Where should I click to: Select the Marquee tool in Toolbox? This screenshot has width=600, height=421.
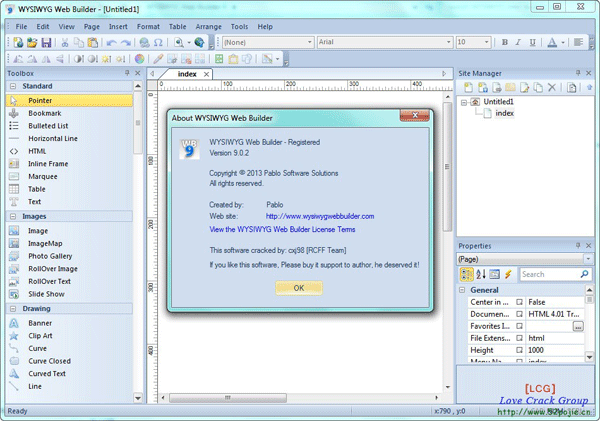[43, 176]
